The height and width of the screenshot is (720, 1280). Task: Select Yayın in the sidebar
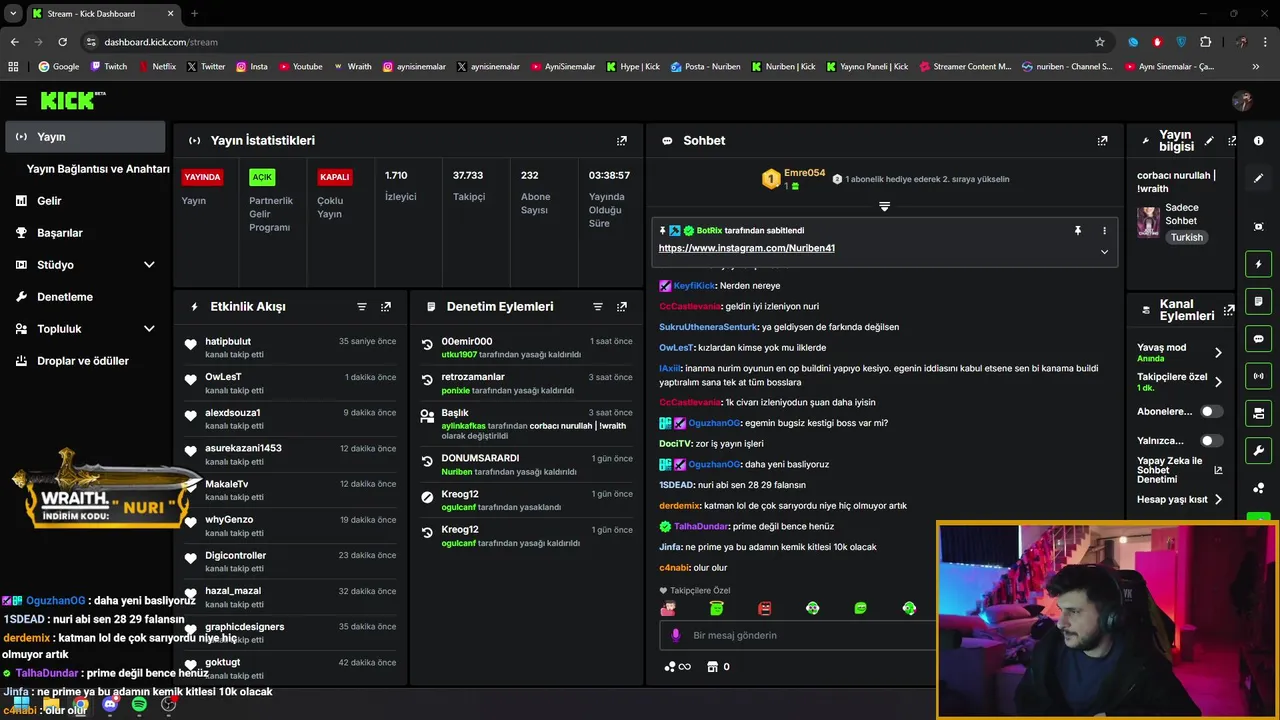tap(85, 137)
